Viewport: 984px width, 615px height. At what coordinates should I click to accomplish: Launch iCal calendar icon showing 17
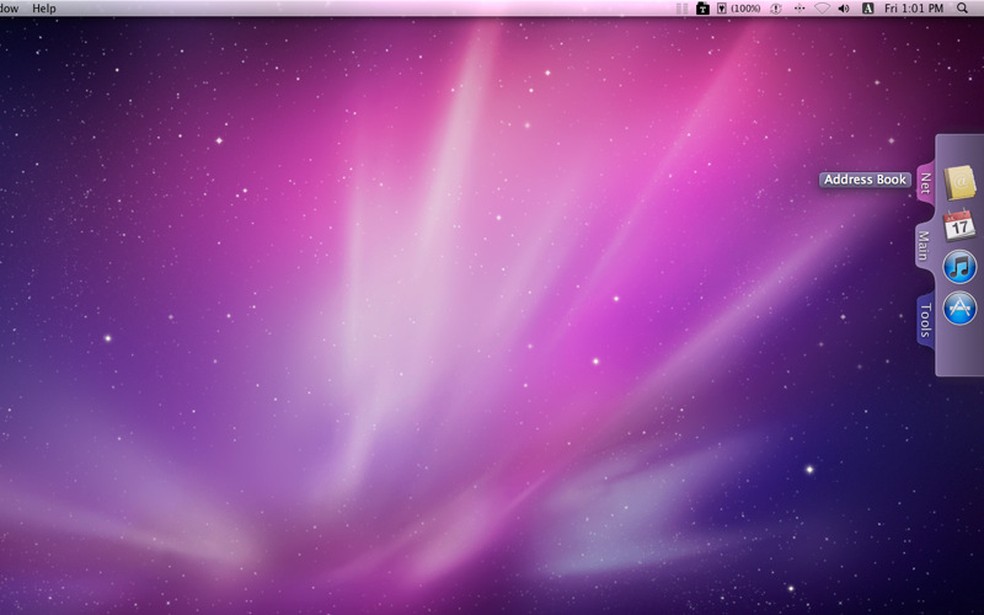tap(960, 225)
